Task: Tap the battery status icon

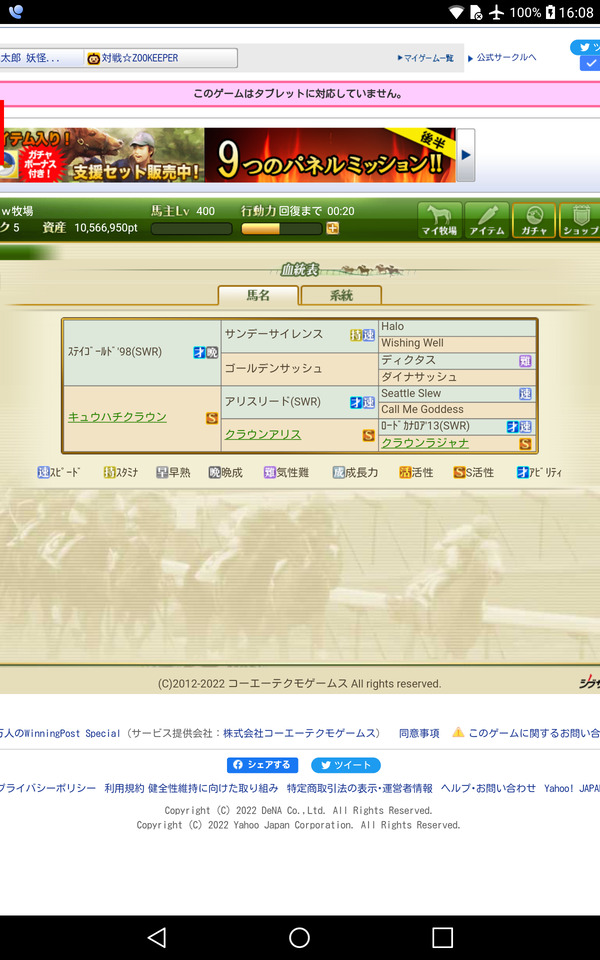Action: tap(550, 12)
